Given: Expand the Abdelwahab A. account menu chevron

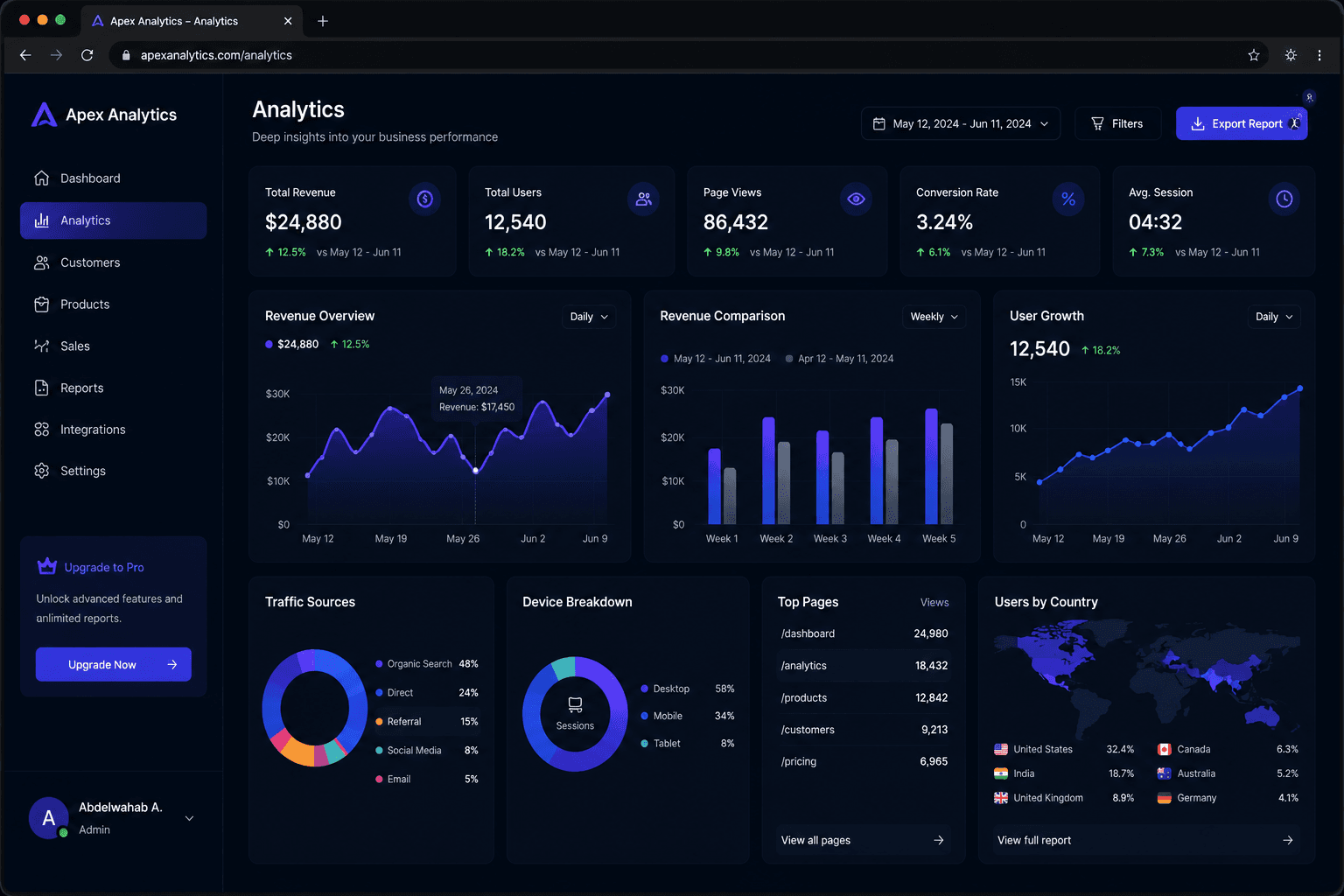Looking at the screenshot, I should tap(189, 818).
